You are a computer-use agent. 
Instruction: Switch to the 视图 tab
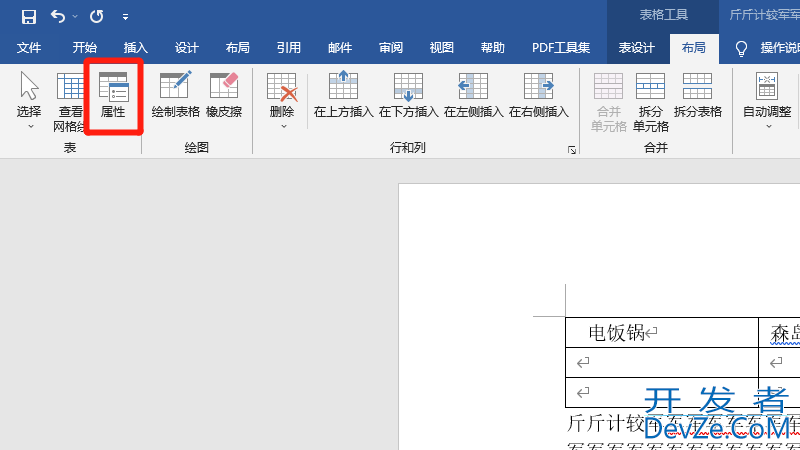[442, 48]
